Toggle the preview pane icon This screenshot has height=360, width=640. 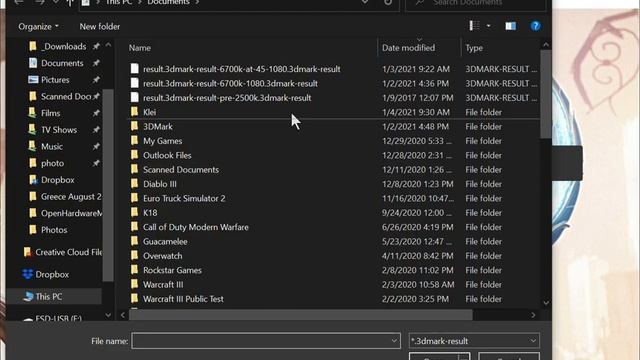click(x=510, y=26)
